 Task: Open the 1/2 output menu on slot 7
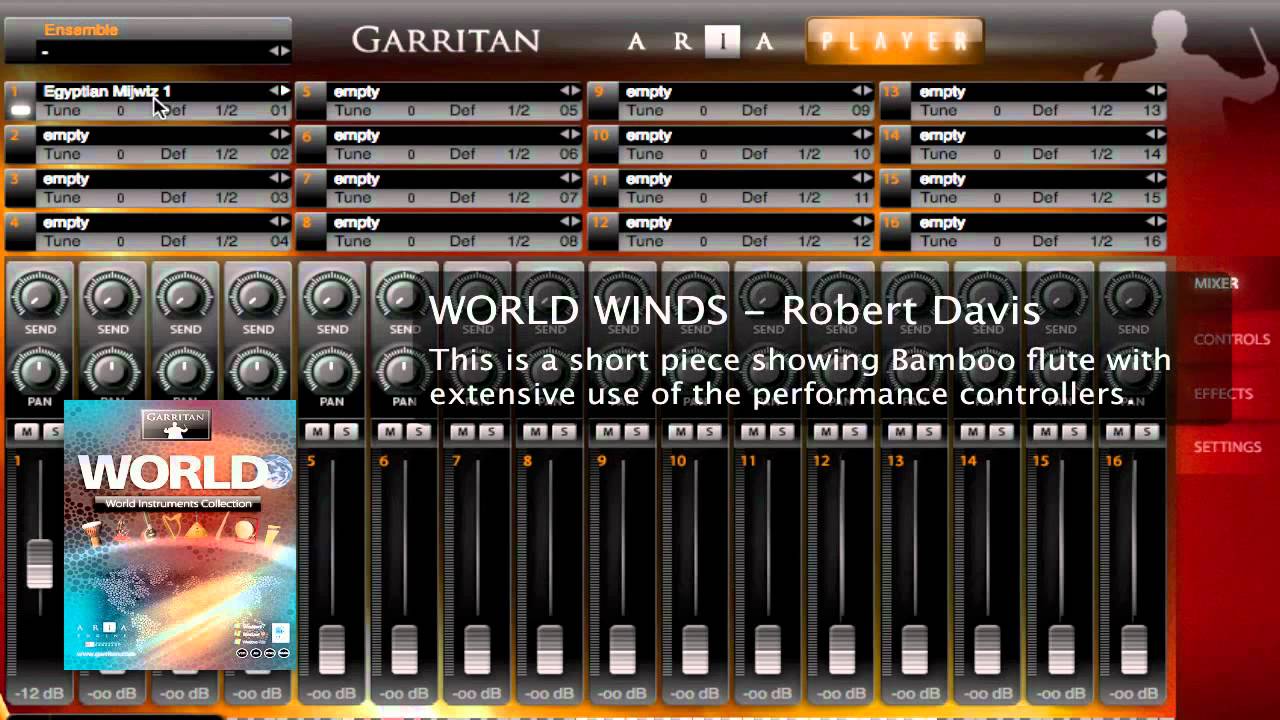518,198
